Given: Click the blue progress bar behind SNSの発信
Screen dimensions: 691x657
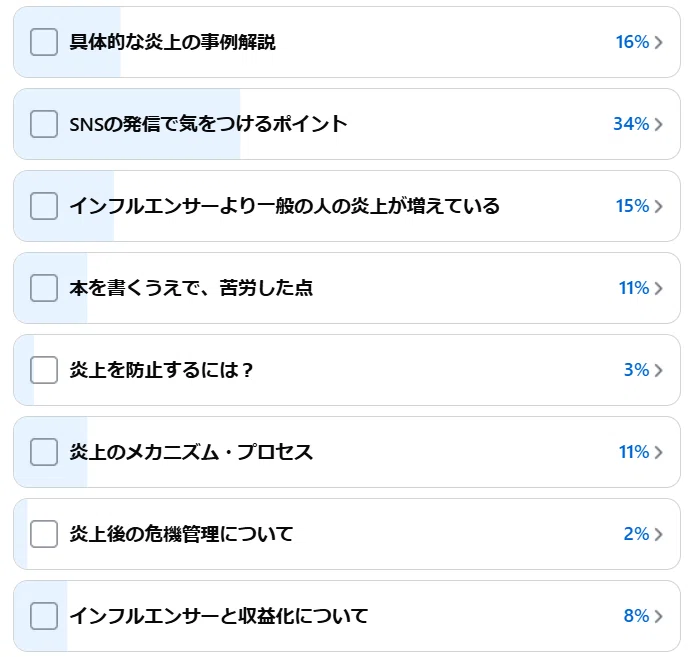Looking at the screenshot, I should (127, 124).
